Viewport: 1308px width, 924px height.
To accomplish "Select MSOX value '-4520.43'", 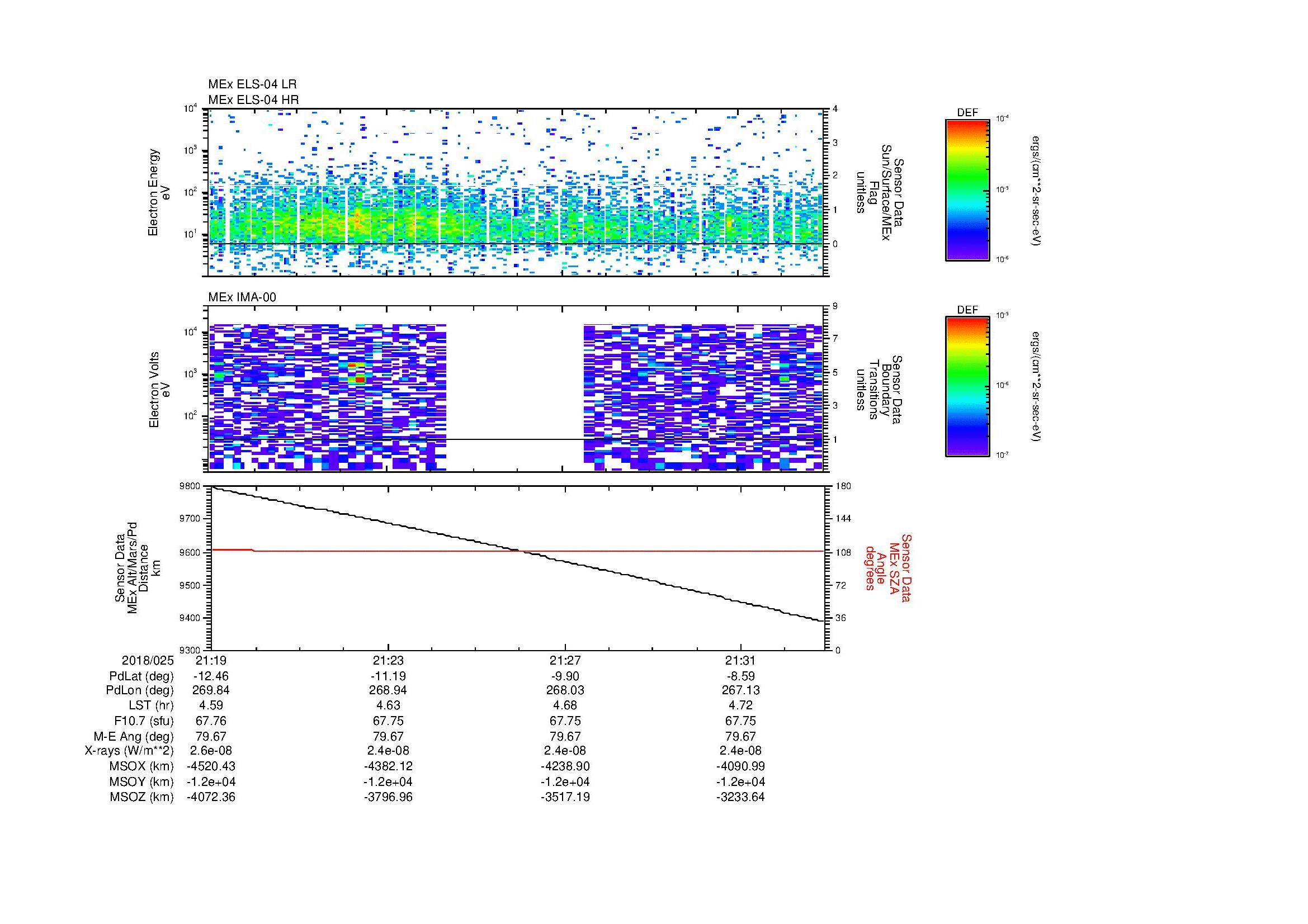I will pos(211,766).
